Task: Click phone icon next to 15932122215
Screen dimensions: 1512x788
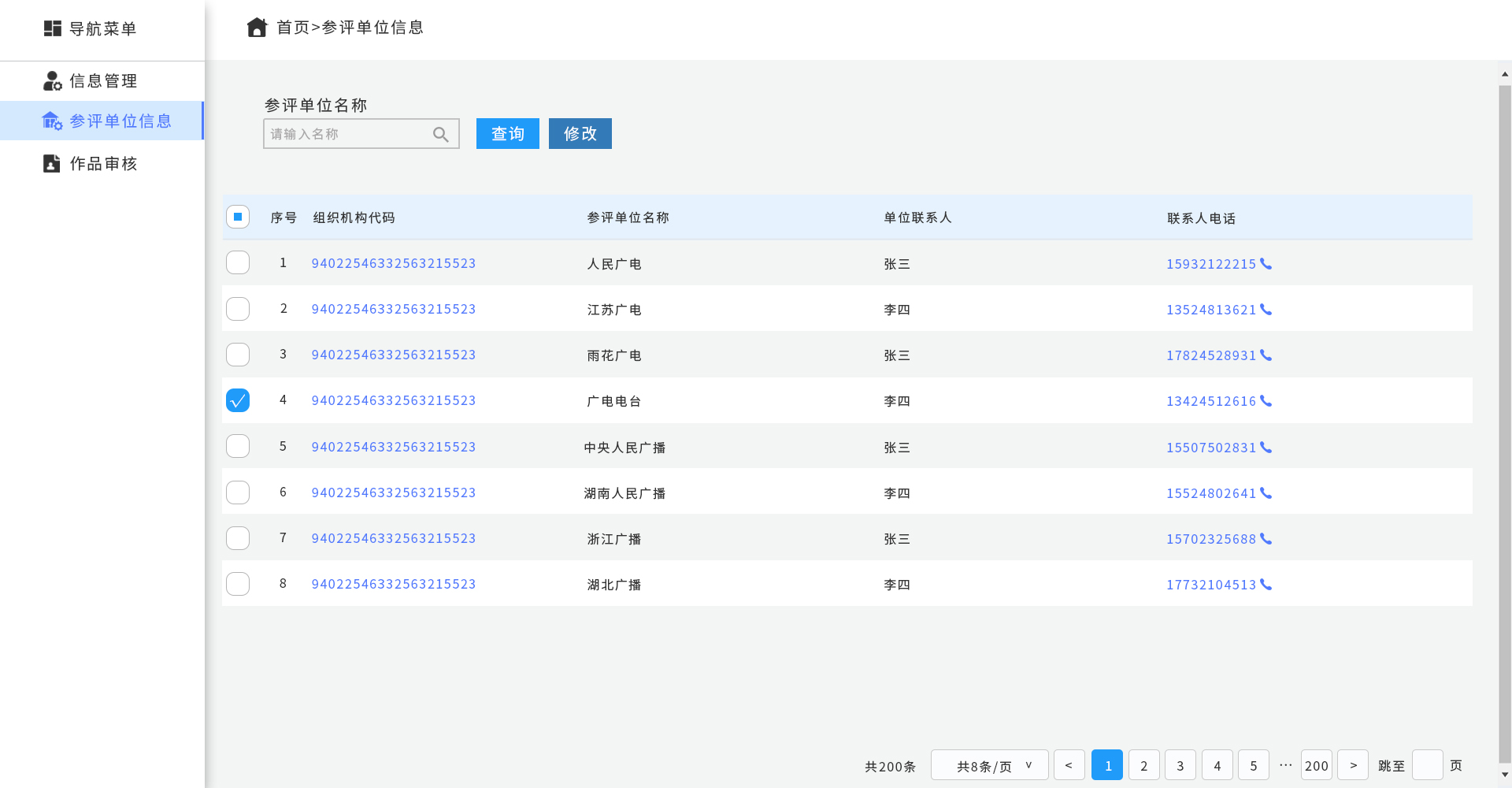Action: coord(1266,264)
